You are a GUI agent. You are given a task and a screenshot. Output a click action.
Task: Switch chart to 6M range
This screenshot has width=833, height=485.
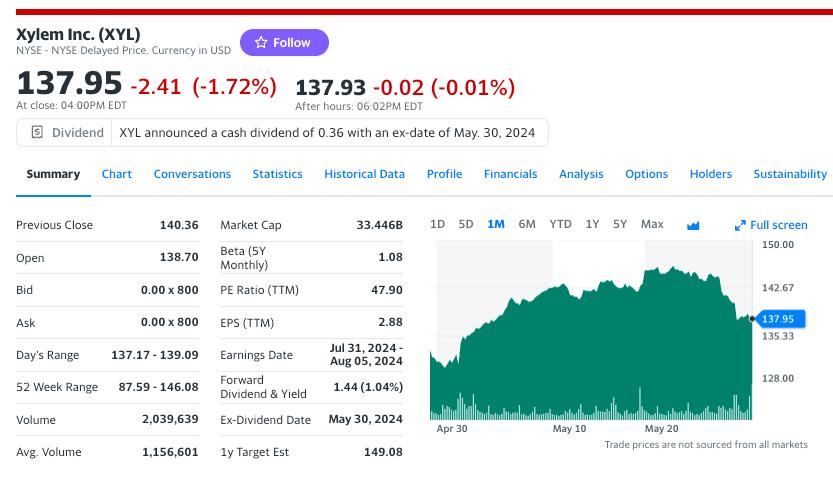point(527,224)
